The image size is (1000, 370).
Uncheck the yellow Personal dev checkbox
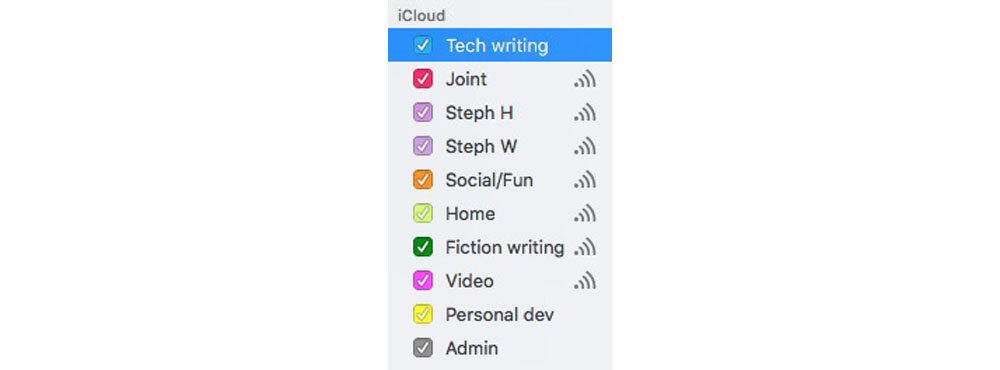[423, 314]
